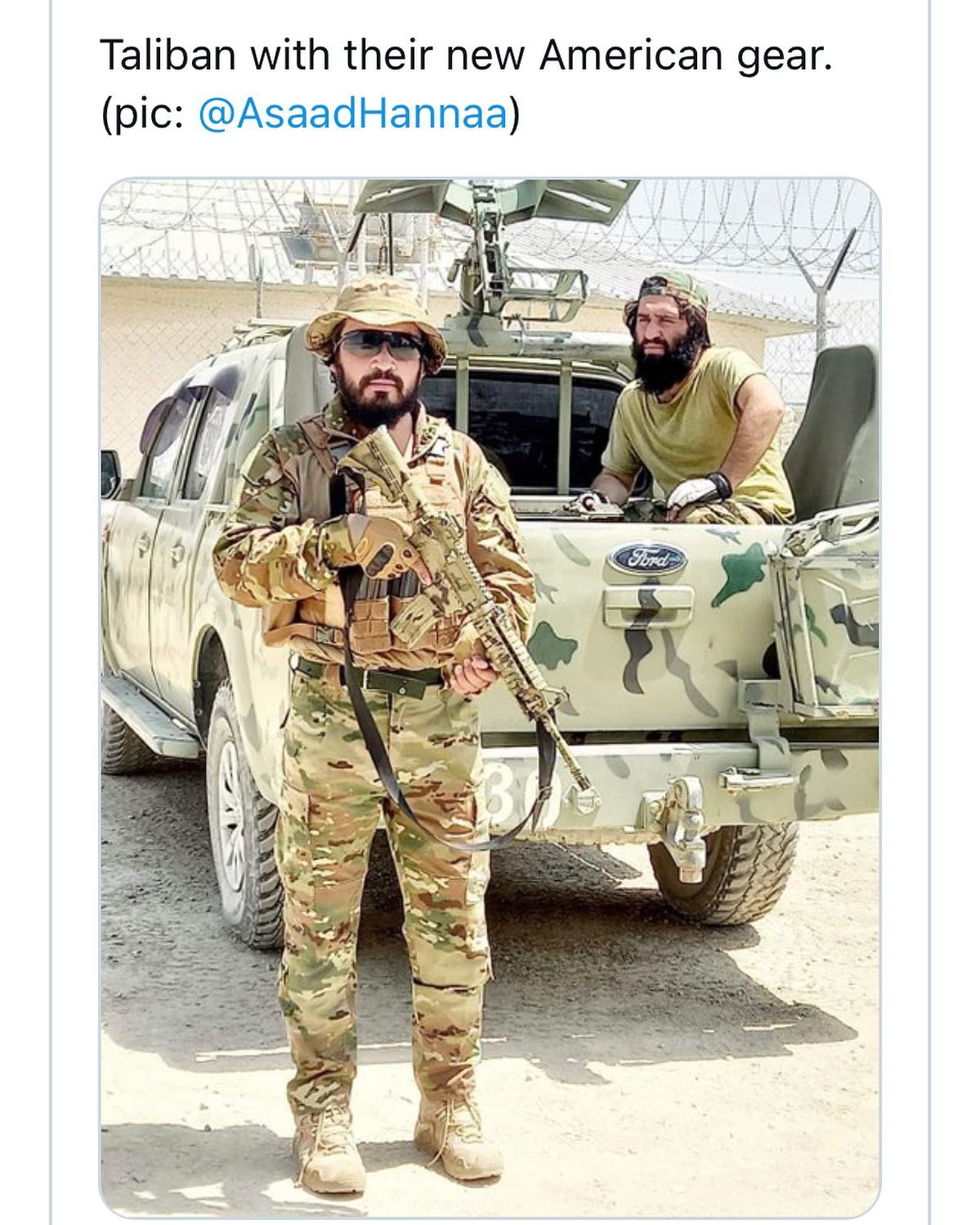Click the "(pic:" text before the mention

click(x=142, y=114)
